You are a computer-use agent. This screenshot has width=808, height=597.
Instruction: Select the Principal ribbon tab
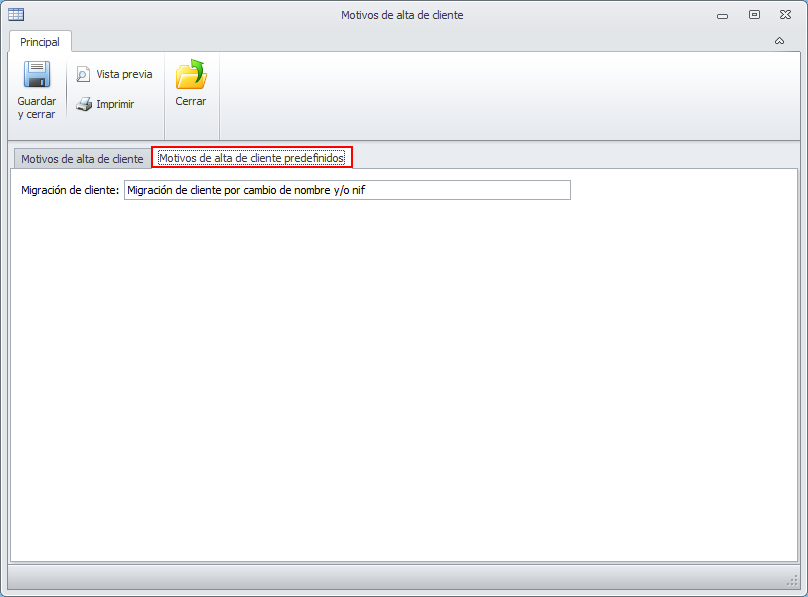point(40,42)
